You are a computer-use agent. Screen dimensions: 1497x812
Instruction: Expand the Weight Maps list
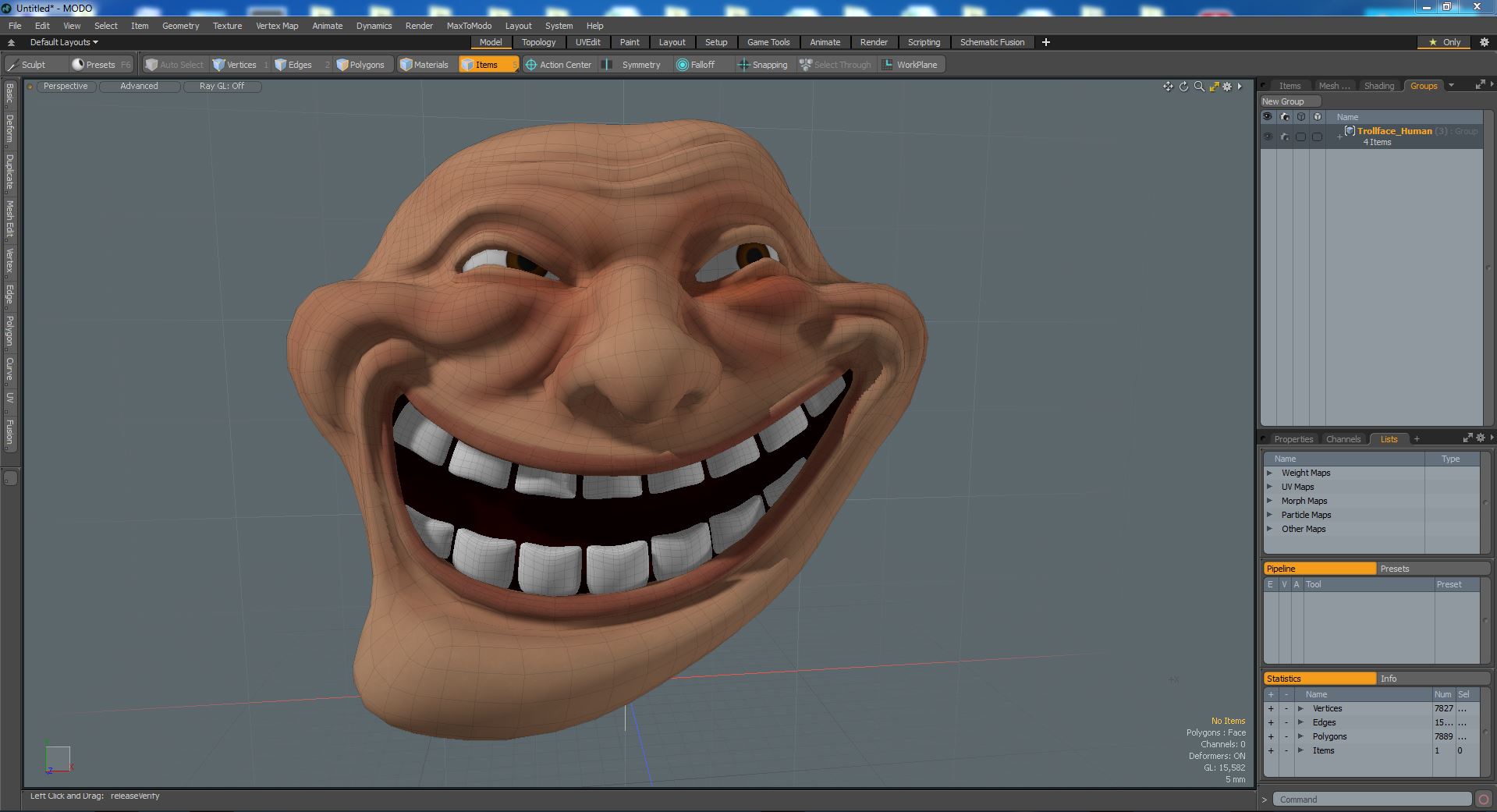pos(1269,473)
